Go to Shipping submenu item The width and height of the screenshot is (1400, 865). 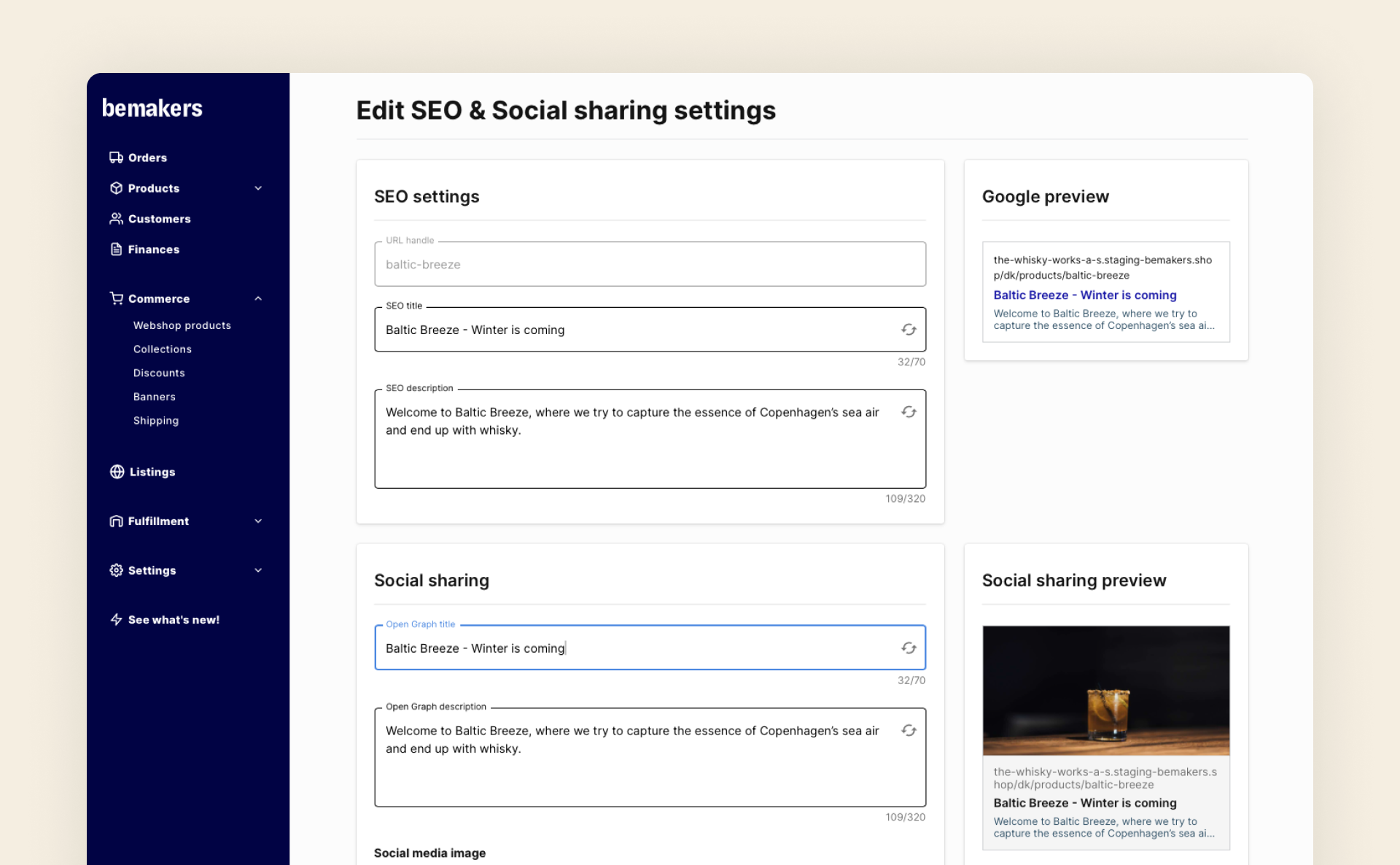(156, 421)
